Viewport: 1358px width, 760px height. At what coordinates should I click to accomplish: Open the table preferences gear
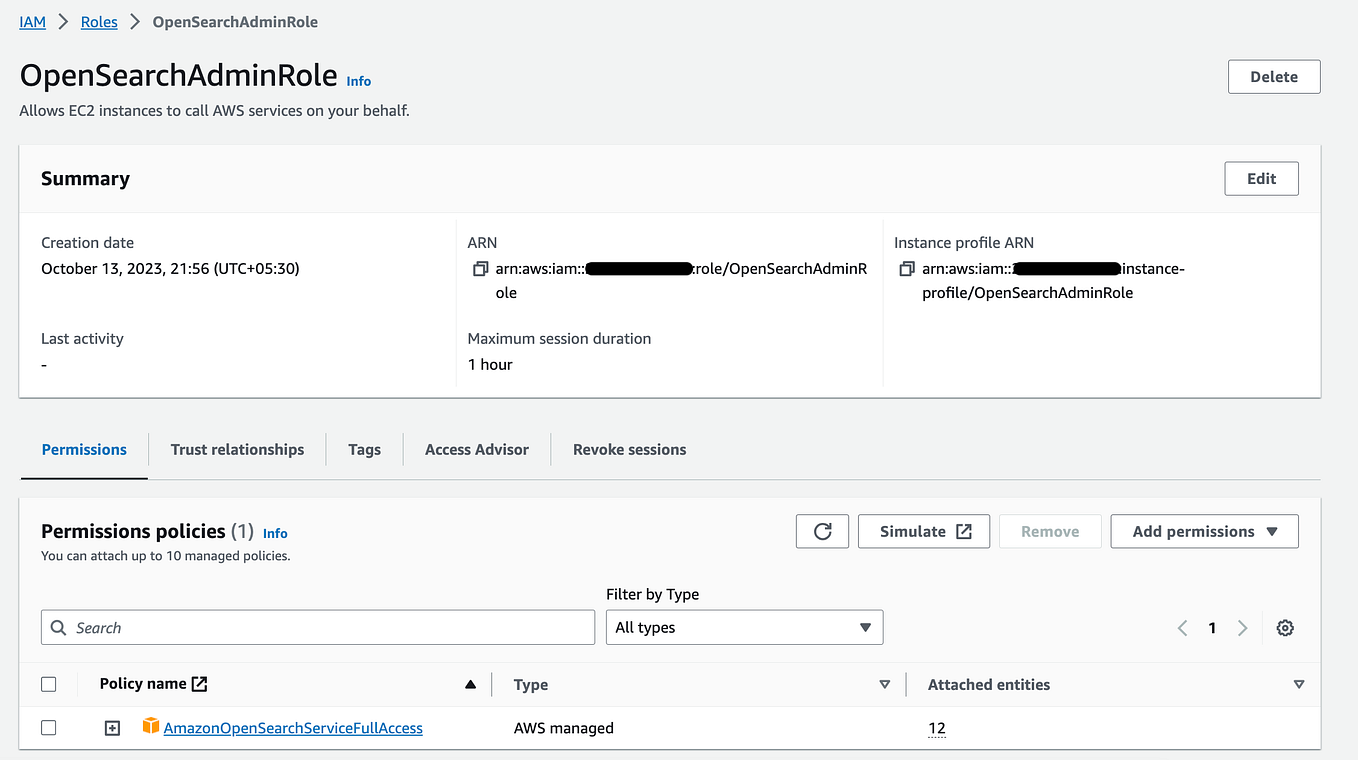[1285, 627]
